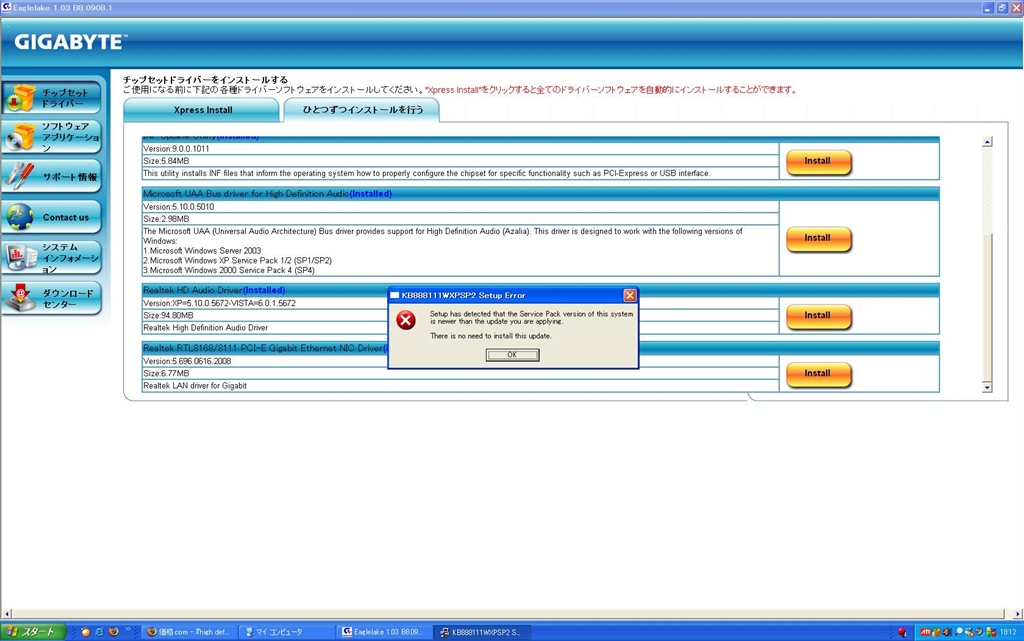Open the システムインフォメーション sidebar section
This screenshot has height=641, width=1024.
(52, 257)
